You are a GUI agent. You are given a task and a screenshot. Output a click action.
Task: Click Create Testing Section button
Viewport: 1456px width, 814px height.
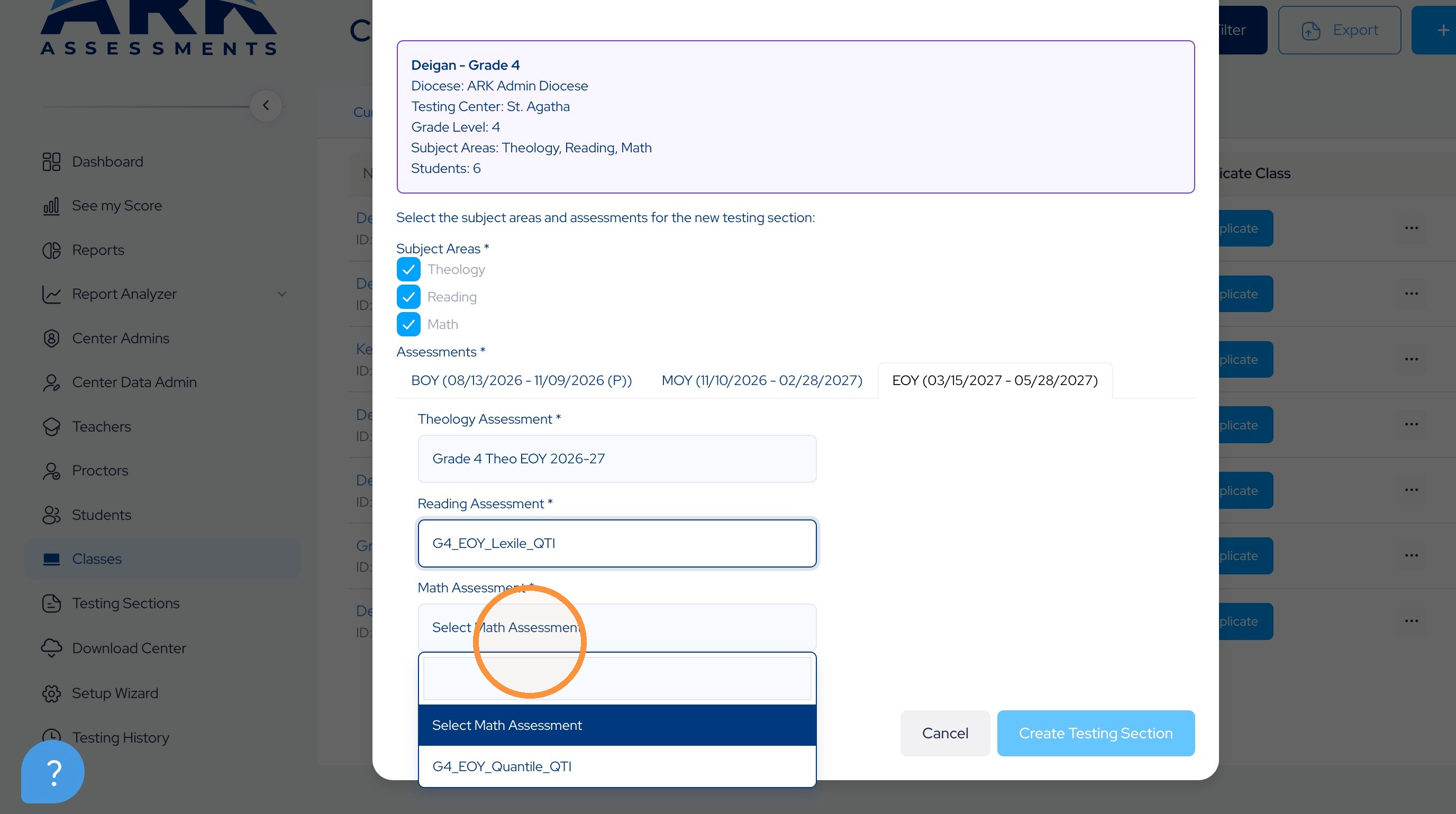click(x=1095, y=733)
